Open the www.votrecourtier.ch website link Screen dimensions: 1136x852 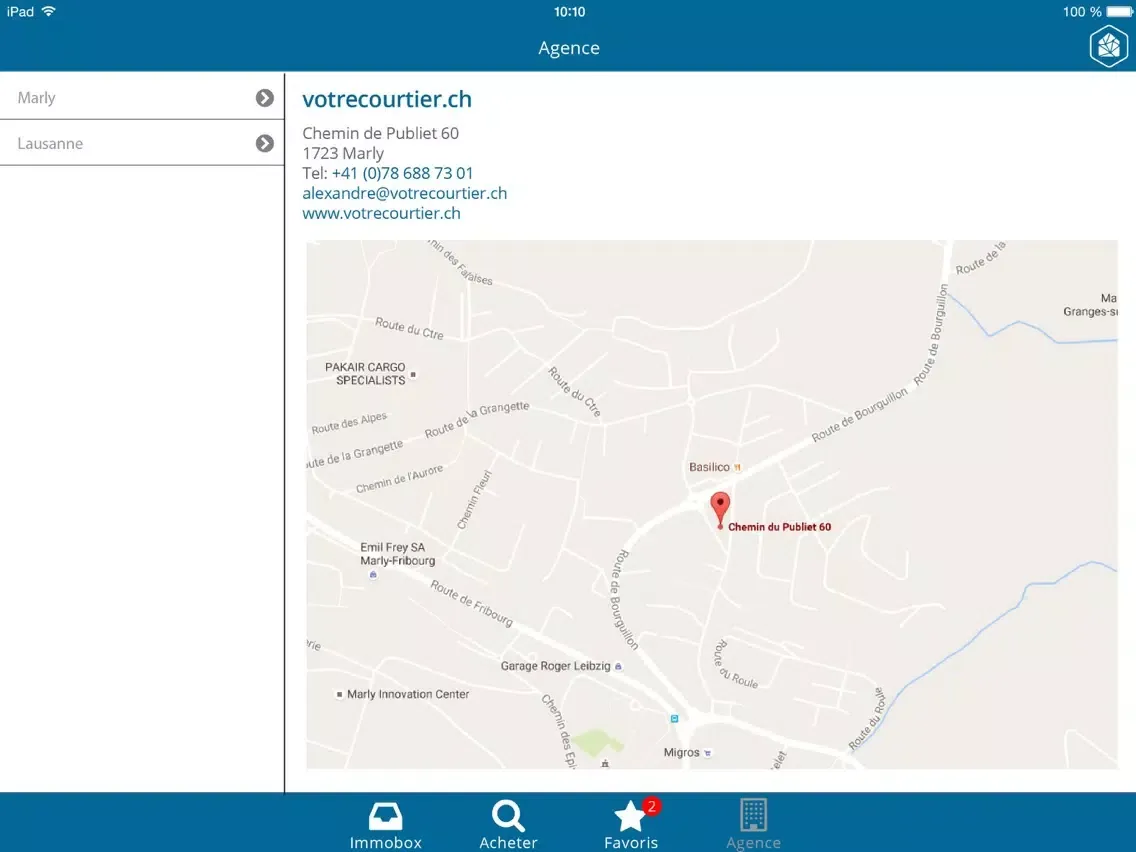pyautogui.click(x=381, y=213)
